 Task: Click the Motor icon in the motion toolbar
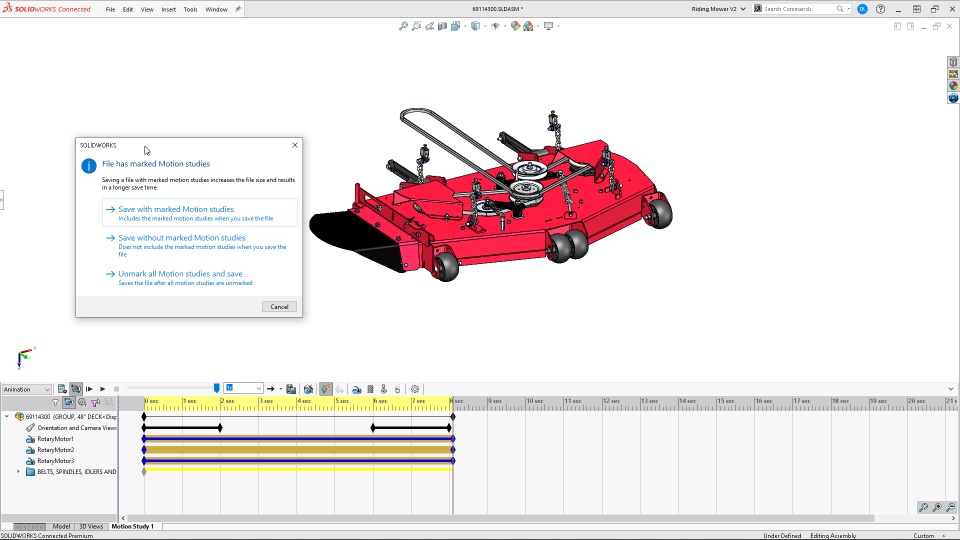click(x=357, y=389)
